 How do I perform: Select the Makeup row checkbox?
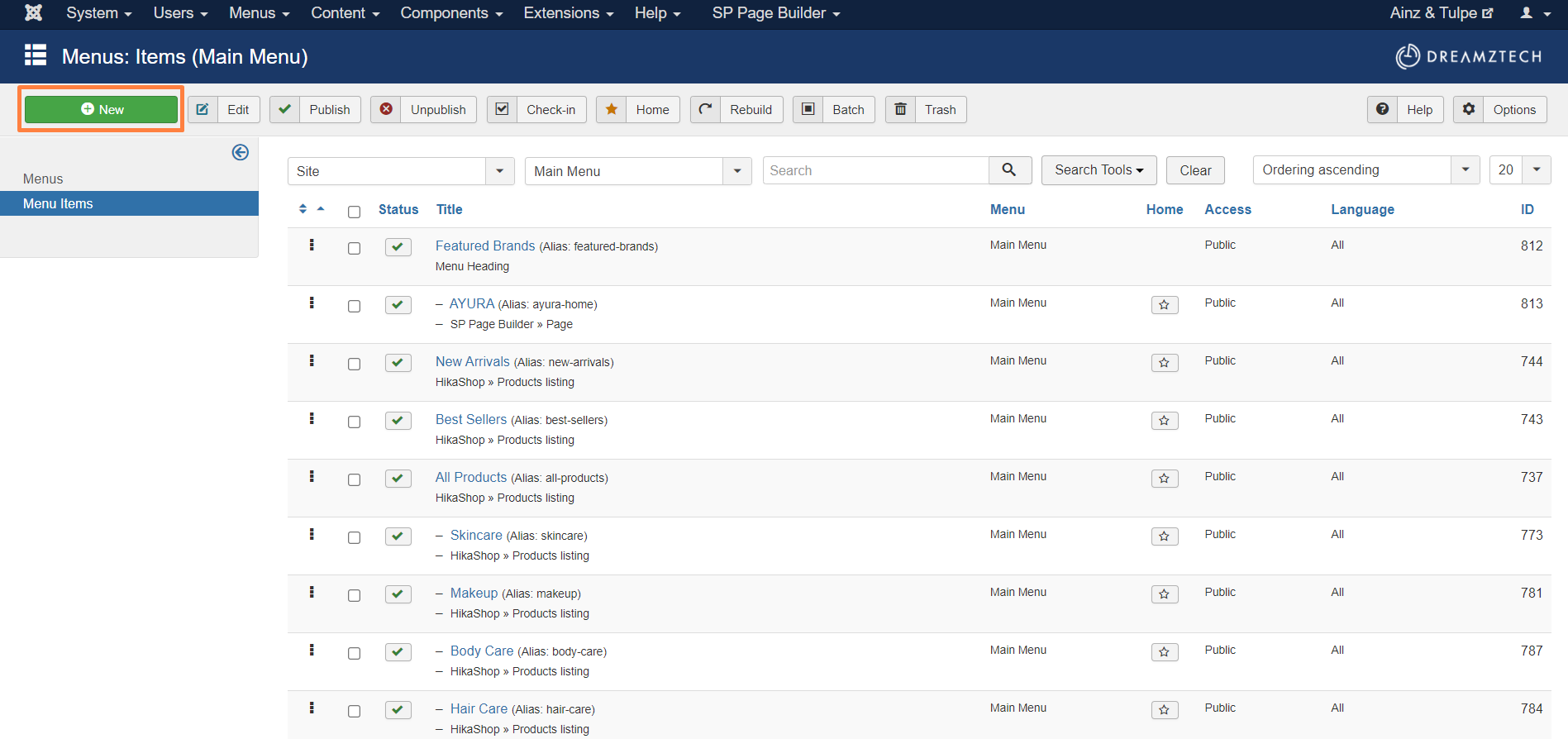coord(355,595)
